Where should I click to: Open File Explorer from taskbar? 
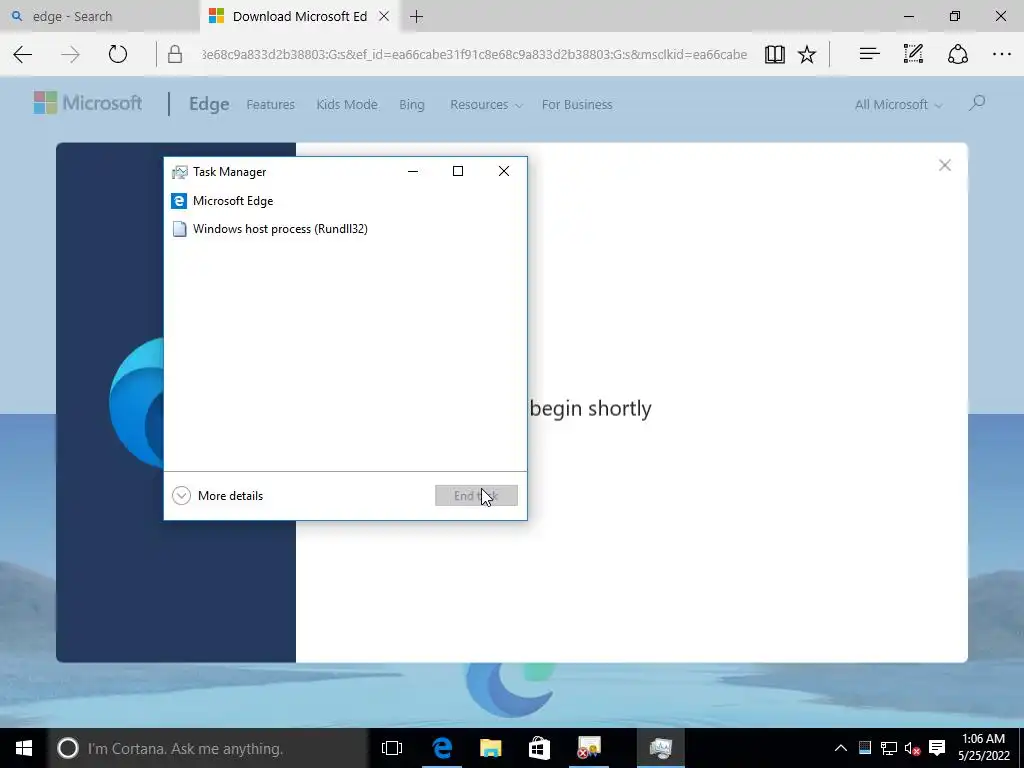click(x=490, y=748)
